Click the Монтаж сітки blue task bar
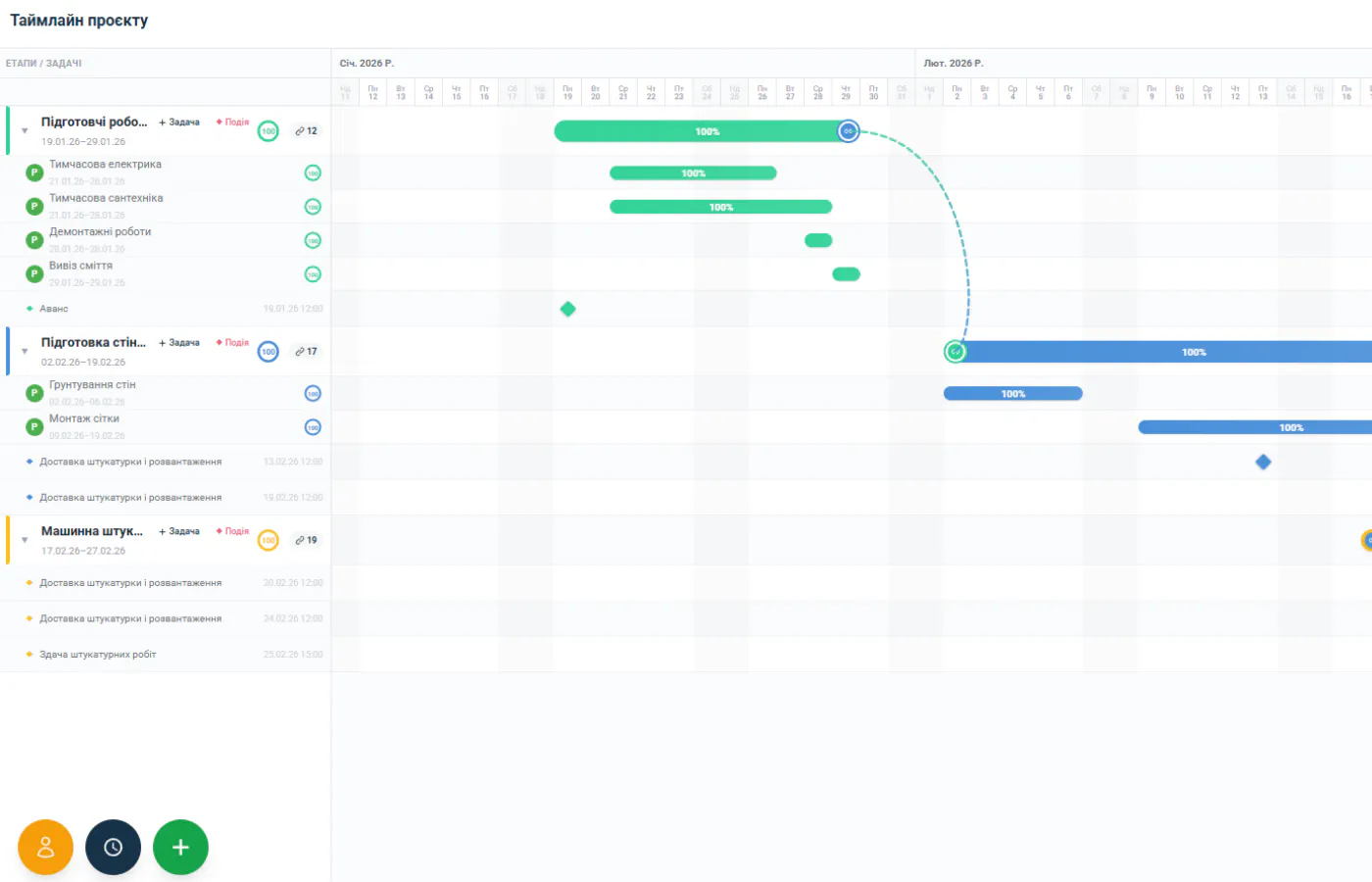Screen dimensions: 1372x882 pos(1254,427)
